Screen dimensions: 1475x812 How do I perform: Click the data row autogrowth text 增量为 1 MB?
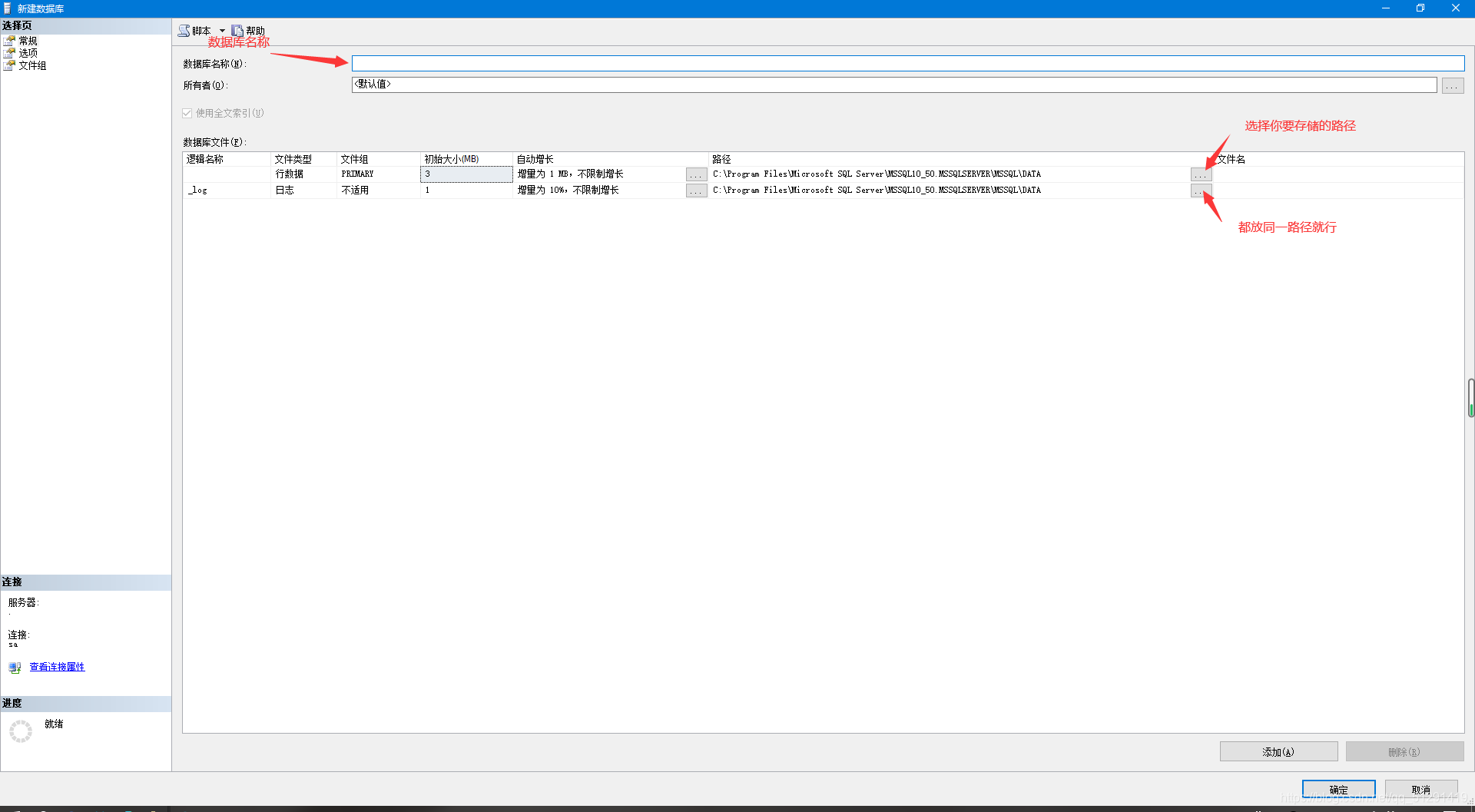tap(570, 174)
